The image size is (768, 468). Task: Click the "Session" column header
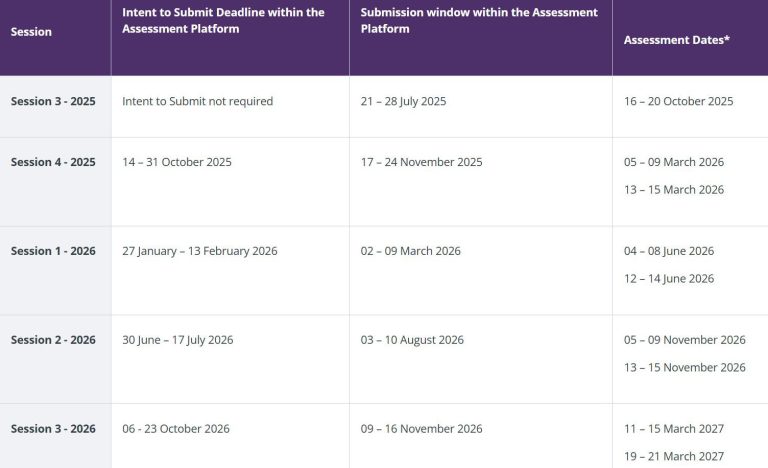31,31
